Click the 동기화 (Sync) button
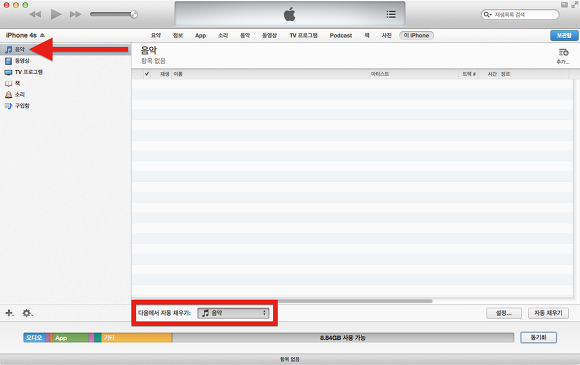This screenshot has width=580, height=365. (538, 337)
